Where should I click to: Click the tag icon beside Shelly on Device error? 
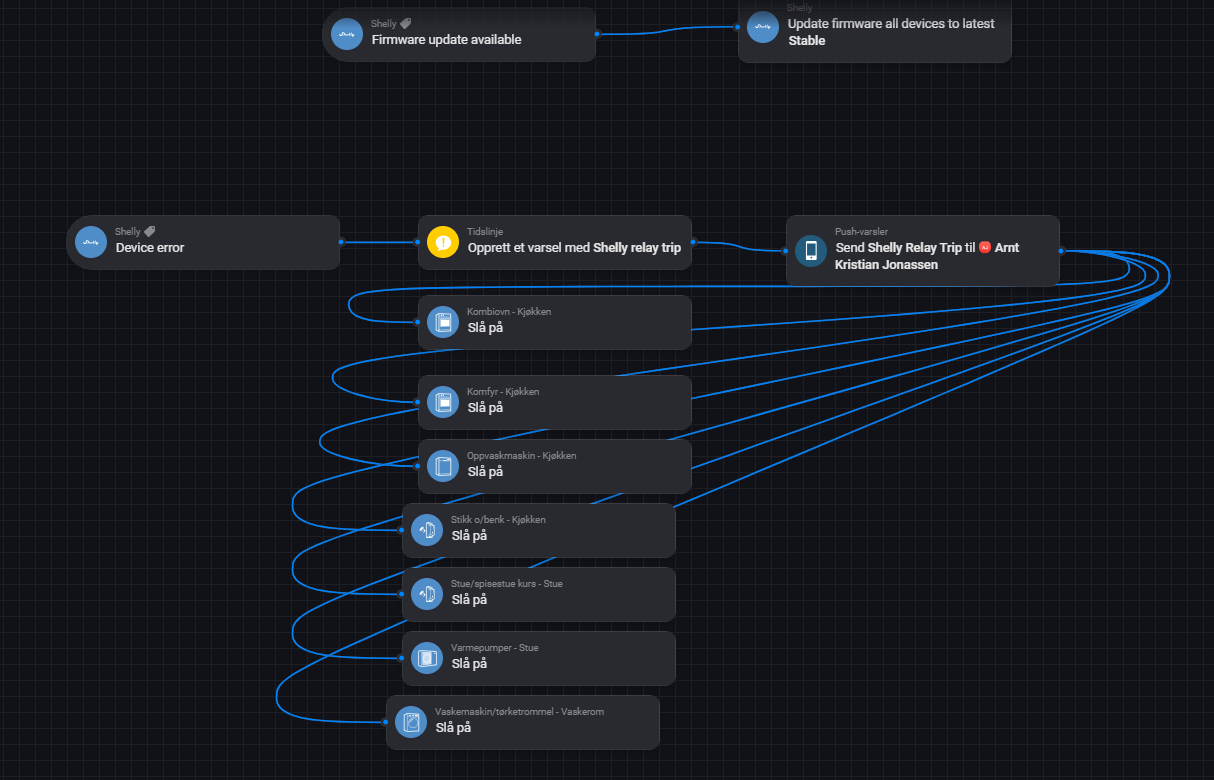click(150, 231)
